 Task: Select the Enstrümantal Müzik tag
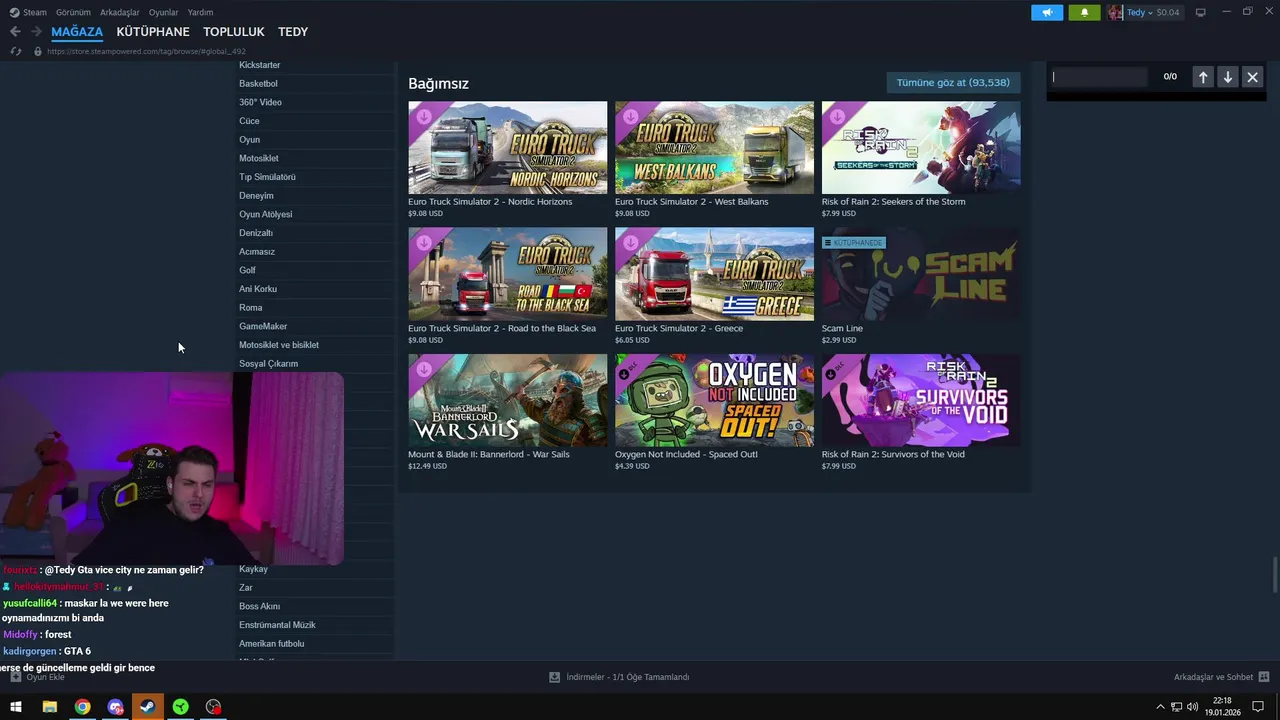277,625
